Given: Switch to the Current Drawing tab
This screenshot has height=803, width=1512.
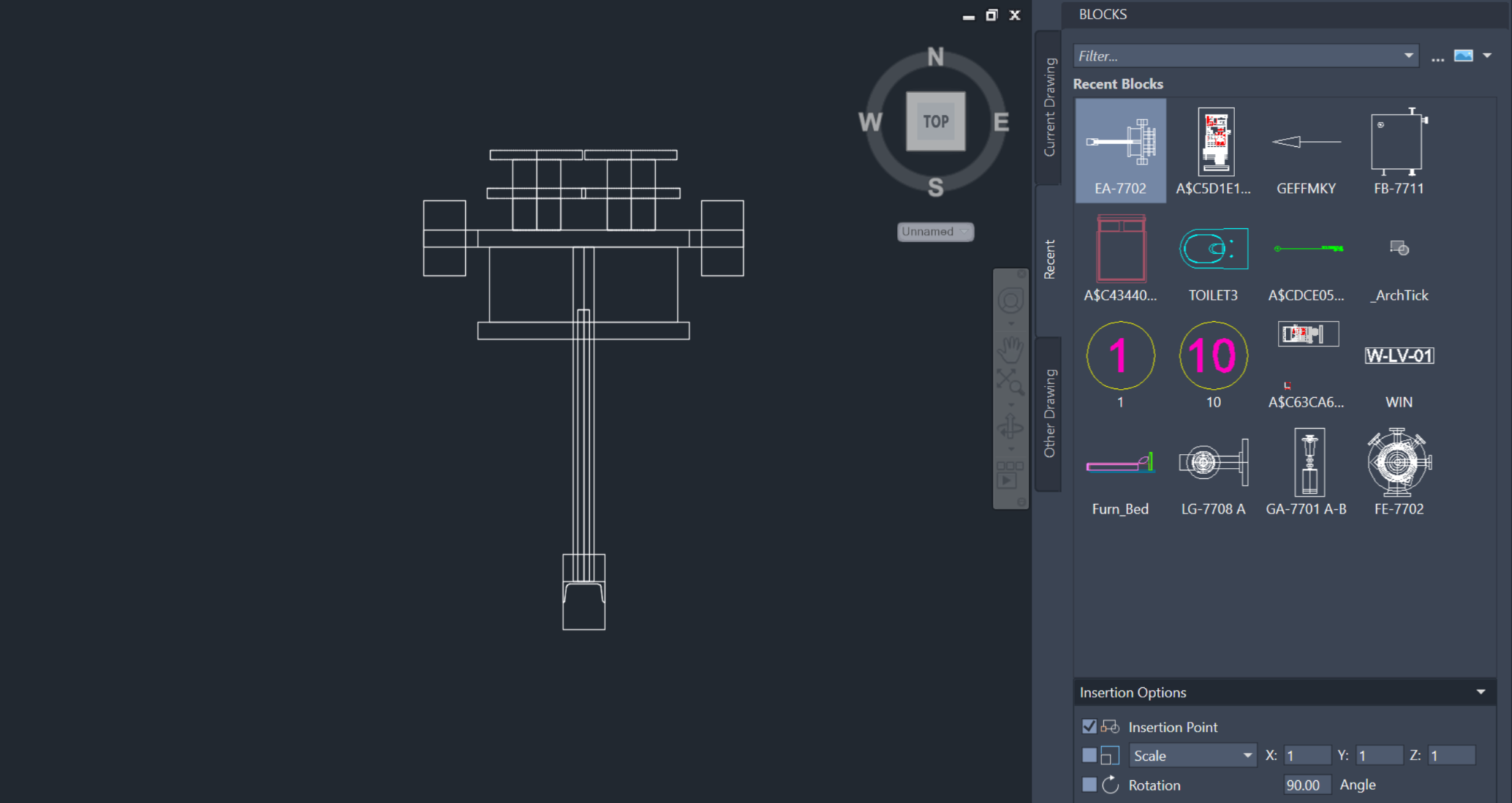Looking at the screenshot, I should [1048, 108].
